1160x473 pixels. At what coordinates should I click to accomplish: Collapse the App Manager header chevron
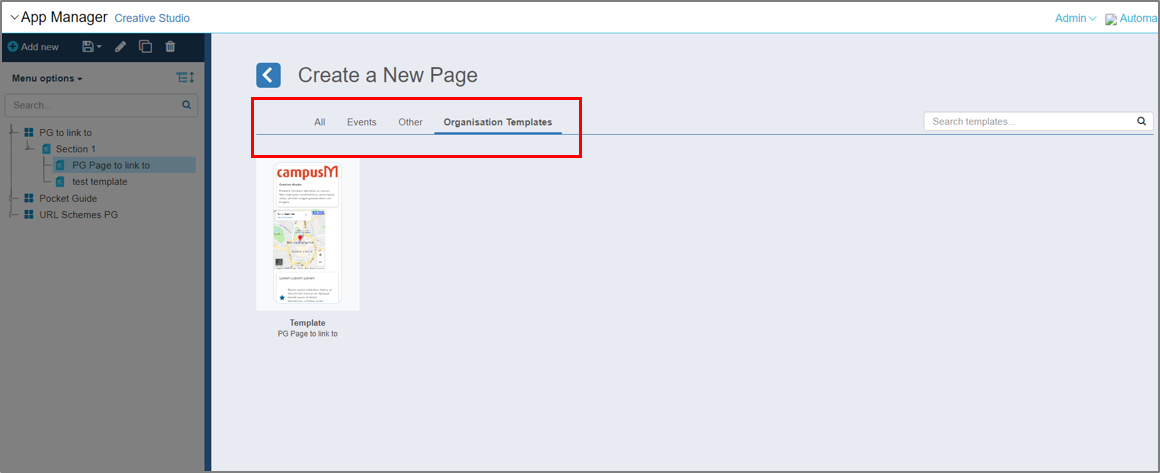point(15,17)
